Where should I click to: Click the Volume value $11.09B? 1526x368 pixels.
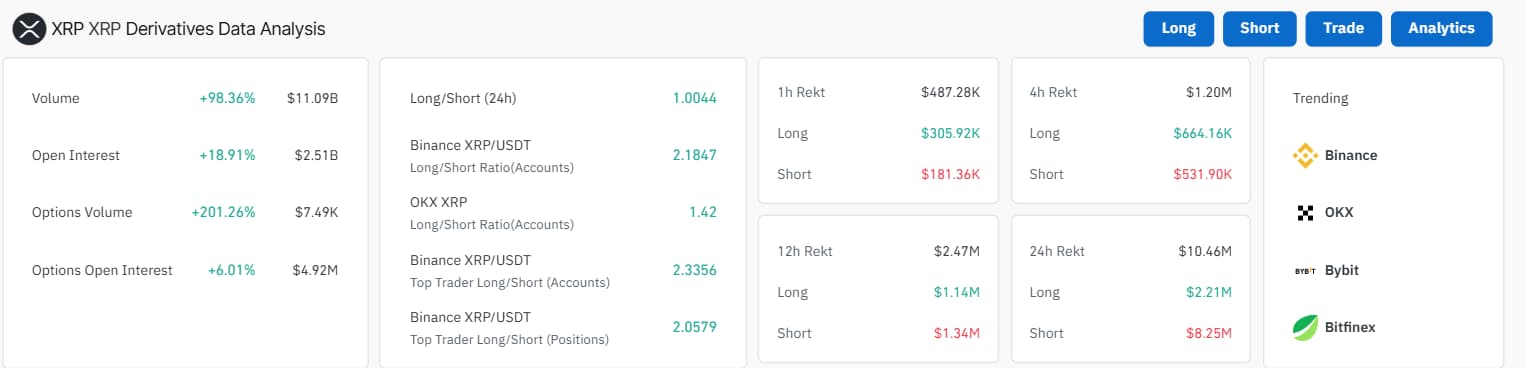coord(312,98)
